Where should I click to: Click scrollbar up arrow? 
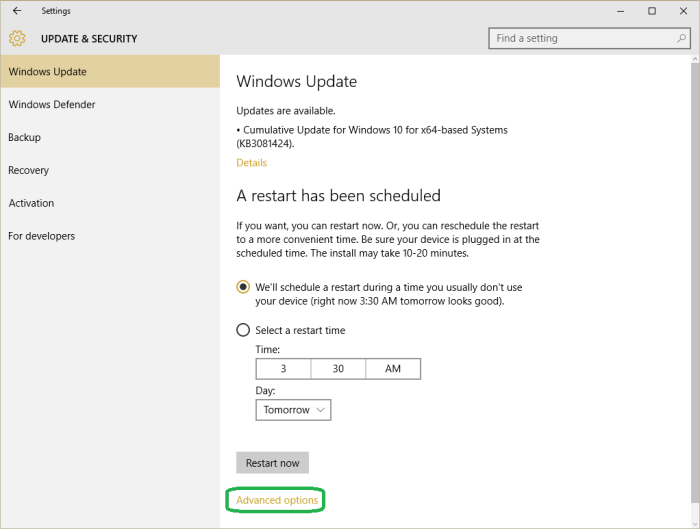696,59
